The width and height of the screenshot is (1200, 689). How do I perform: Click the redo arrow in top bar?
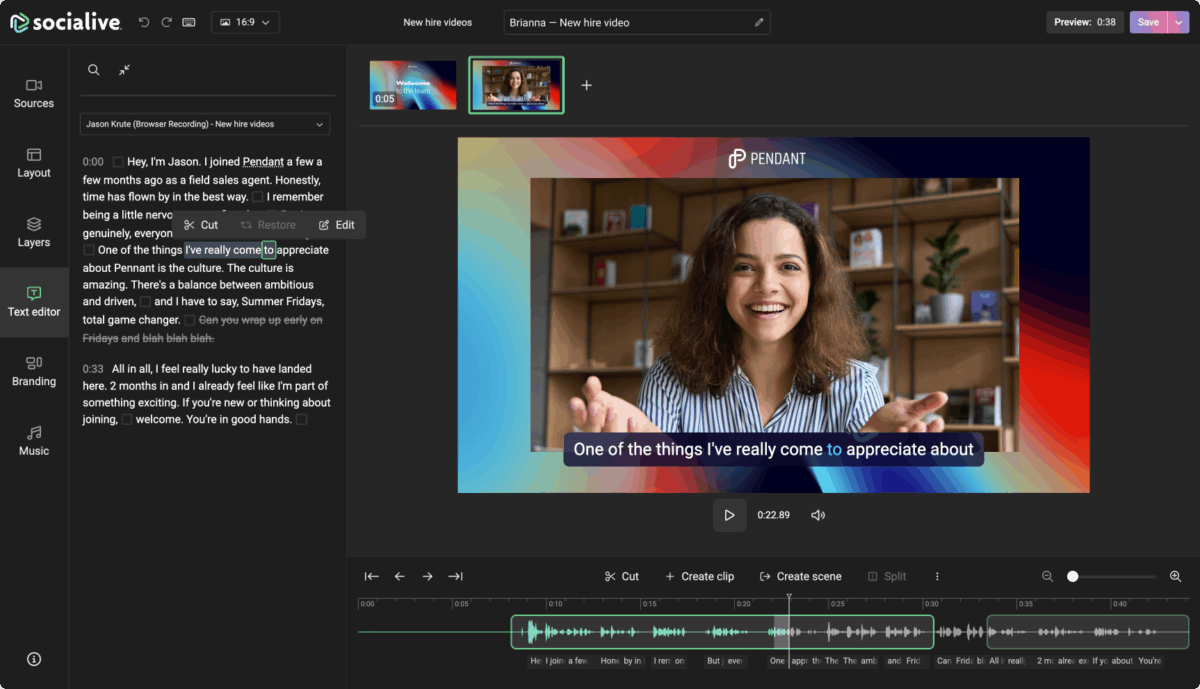(166, 22)
